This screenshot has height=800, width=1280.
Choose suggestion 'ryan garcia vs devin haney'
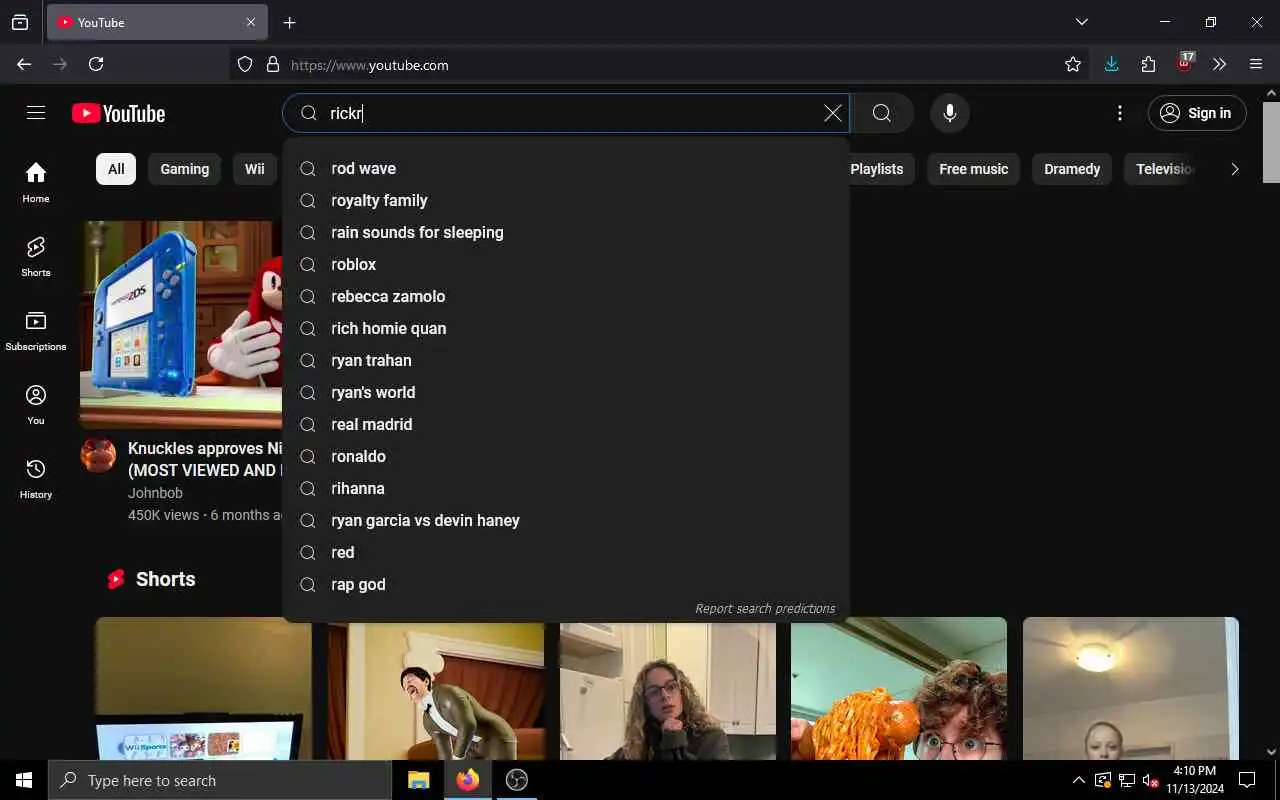tap(566, 520)
